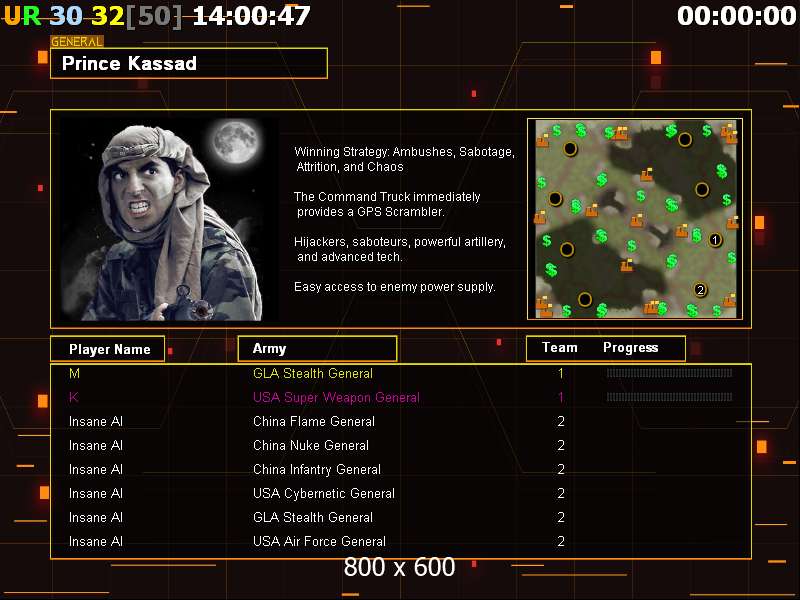Click the 14:00:47 clock readout
Screen dimensions: 800x600
pos(252,15)
